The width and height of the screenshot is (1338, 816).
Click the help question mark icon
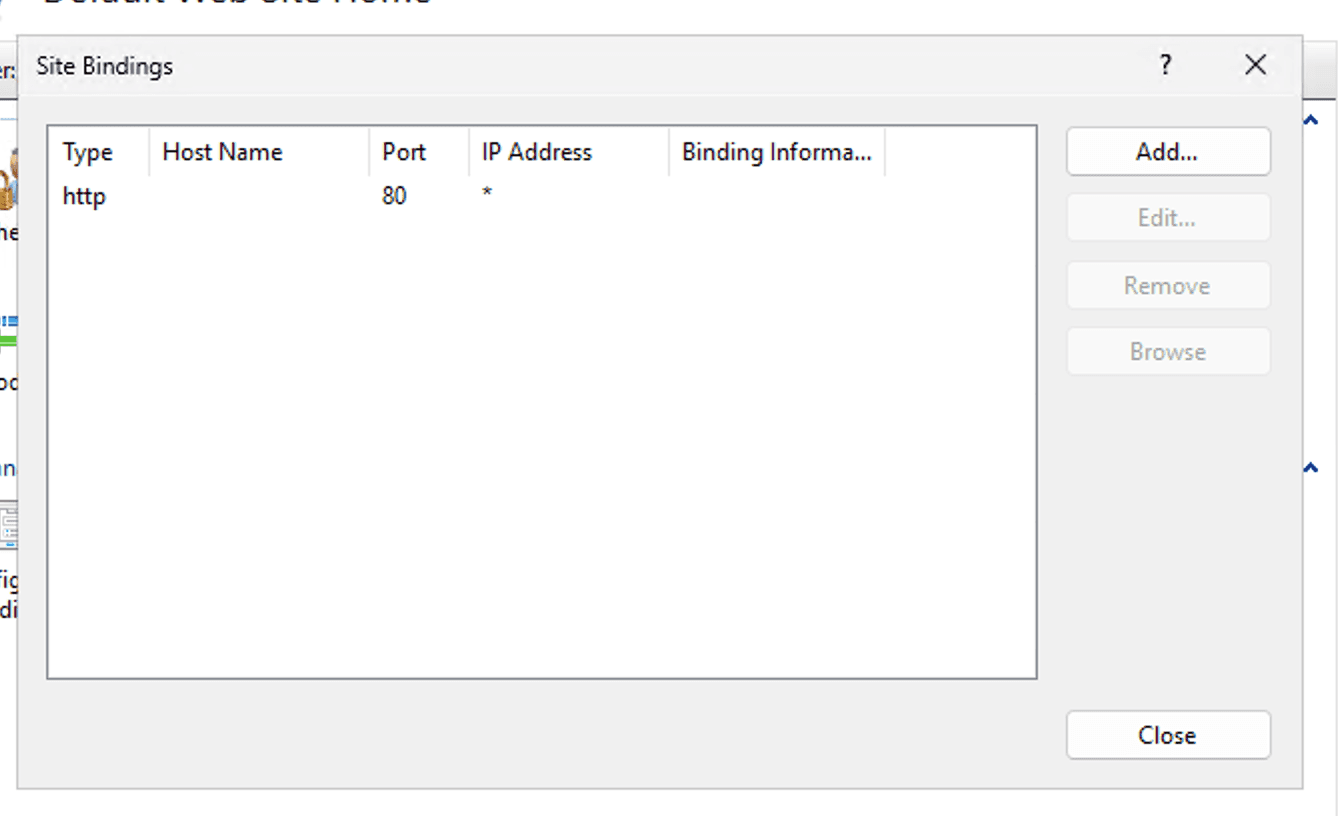(1165, 65)
